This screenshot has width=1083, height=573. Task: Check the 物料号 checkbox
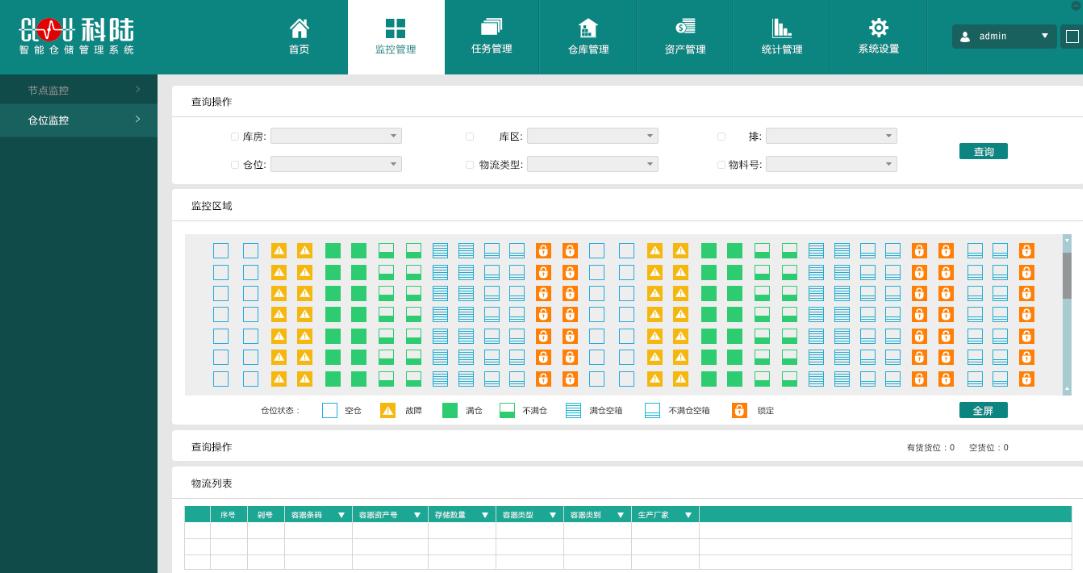click(721, 165)
